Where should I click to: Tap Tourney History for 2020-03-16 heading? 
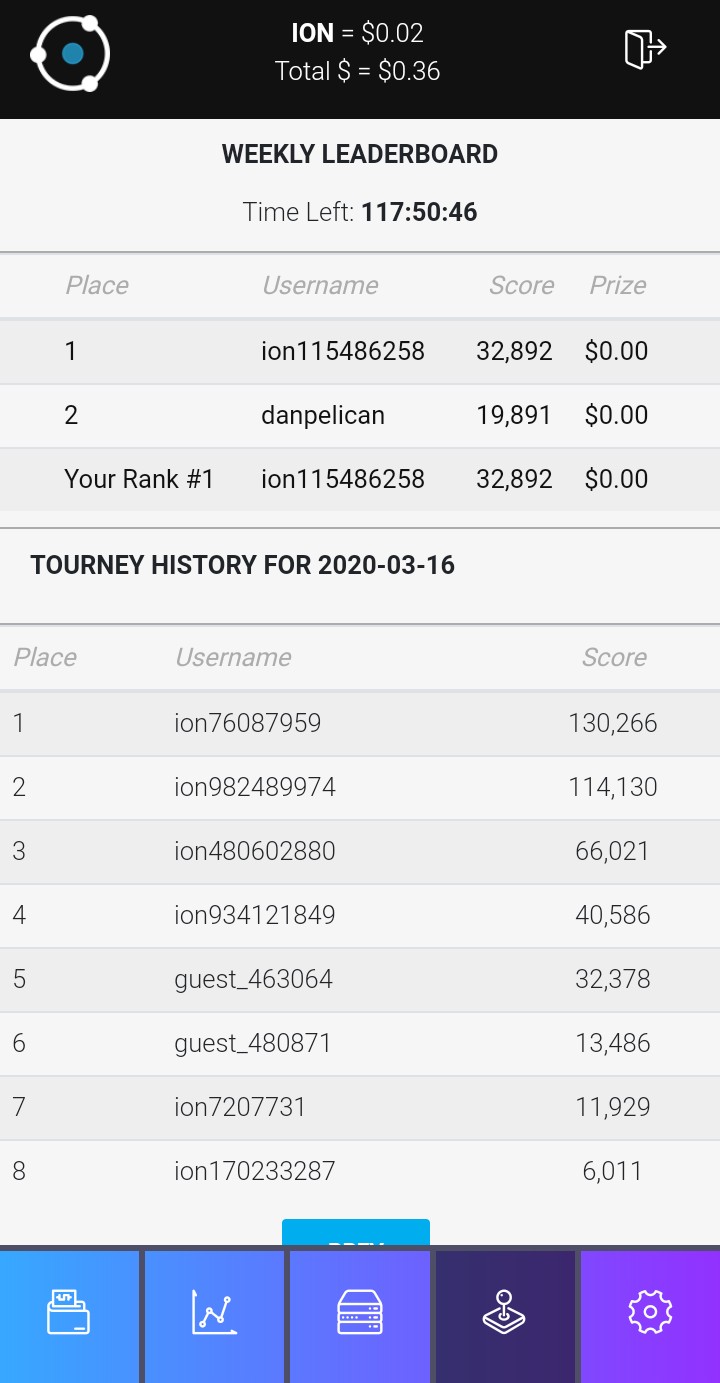(243, 565)
